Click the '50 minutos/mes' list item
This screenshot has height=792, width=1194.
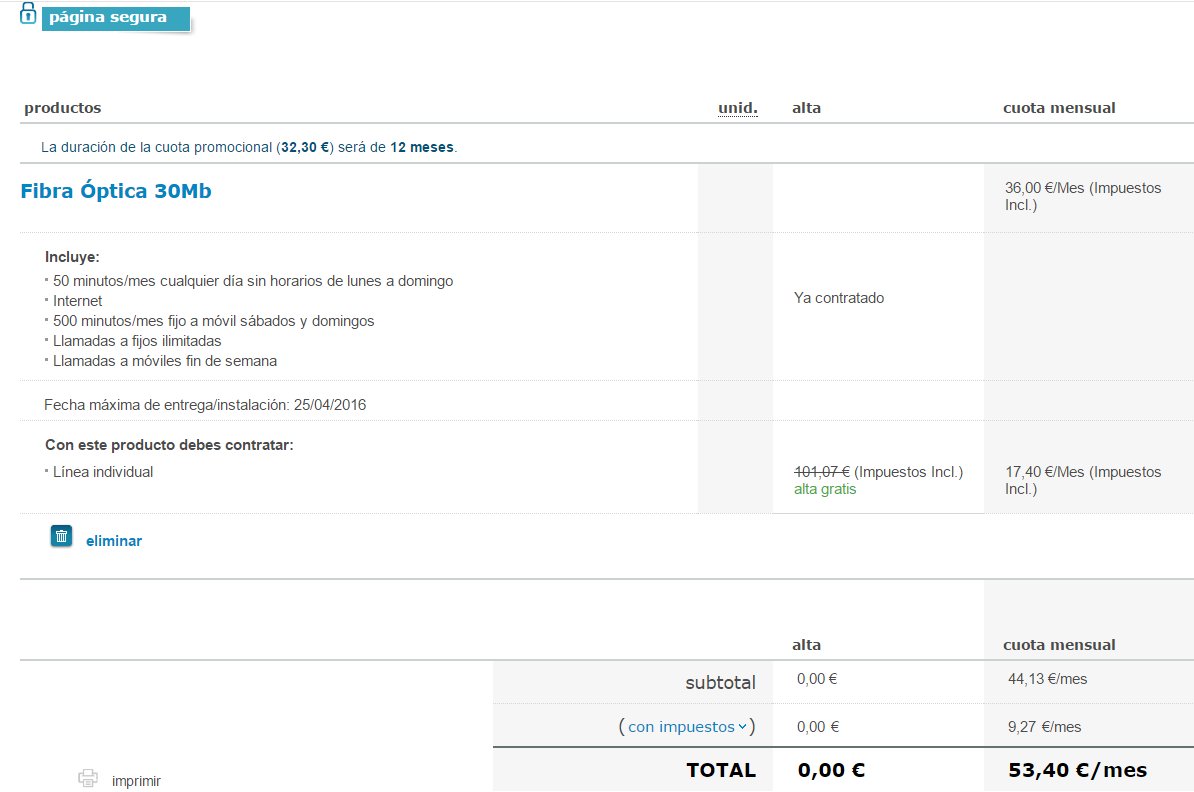tap(253, 281)
